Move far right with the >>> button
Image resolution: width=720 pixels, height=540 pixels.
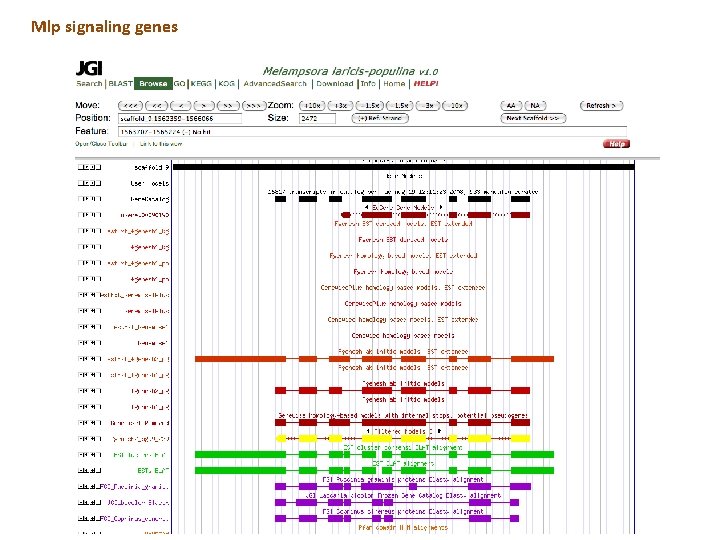(x=254, y=106)
